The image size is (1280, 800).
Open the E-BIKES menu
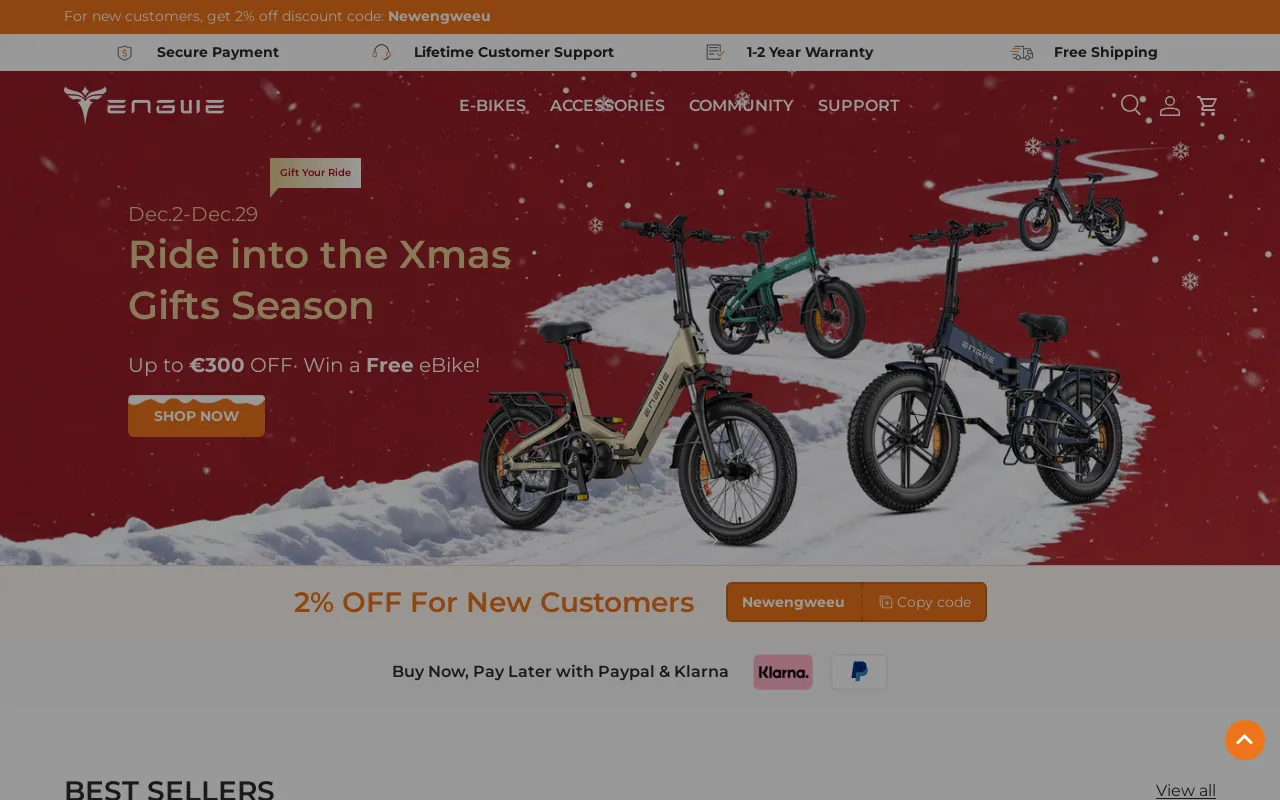[x=492, y=105]
